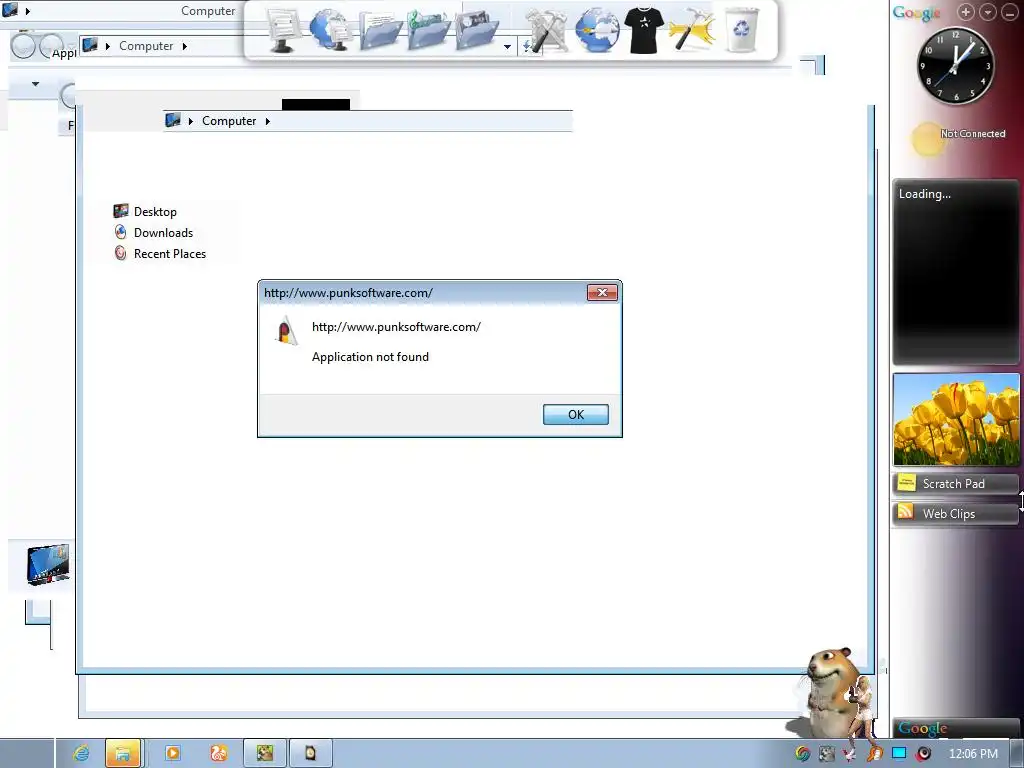Click Computer in the front window breadcrumb
Viewport: 1024px width, 768px height.
229,121
